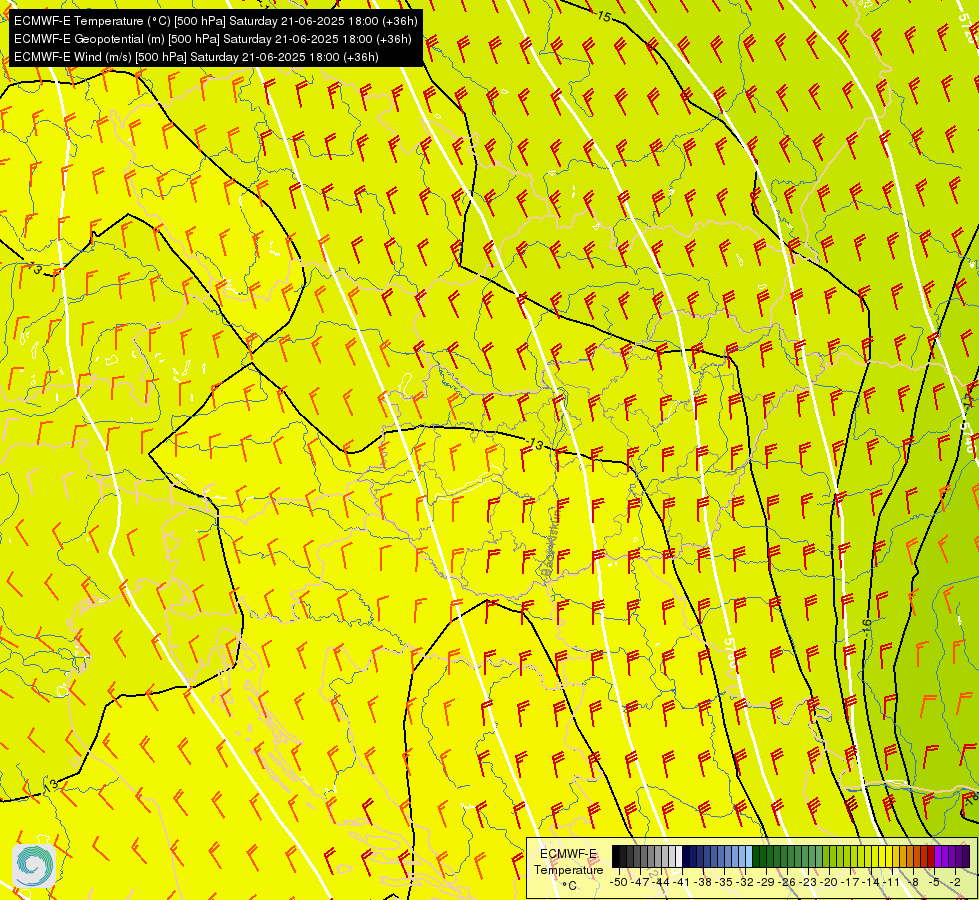Click the -32 legend scale value
Image resolution: width=979 pixels, height=900 pixels.
click(745, 882)
